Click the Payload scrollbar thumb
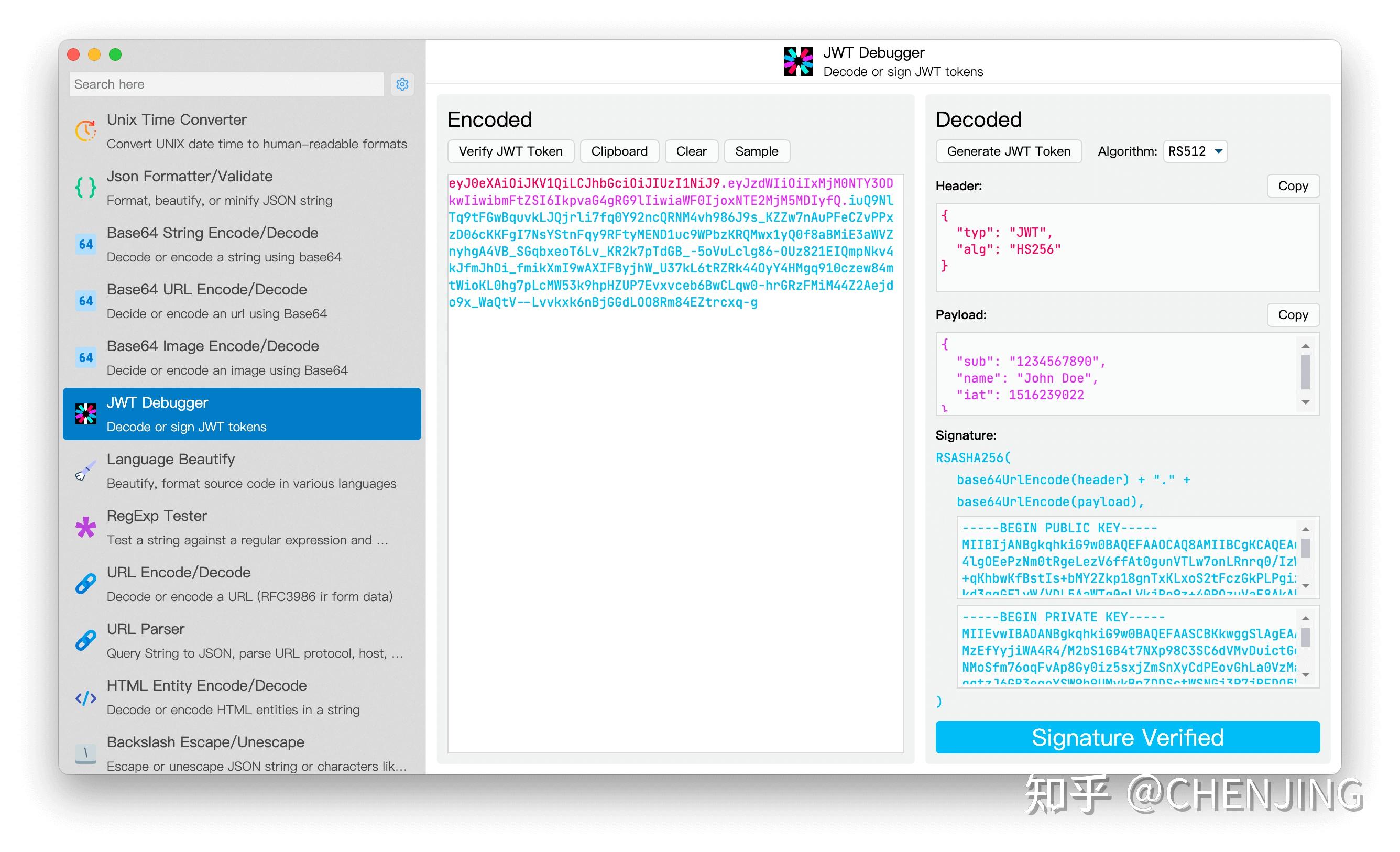The image size is (1400, 852). coord(1305,372)
